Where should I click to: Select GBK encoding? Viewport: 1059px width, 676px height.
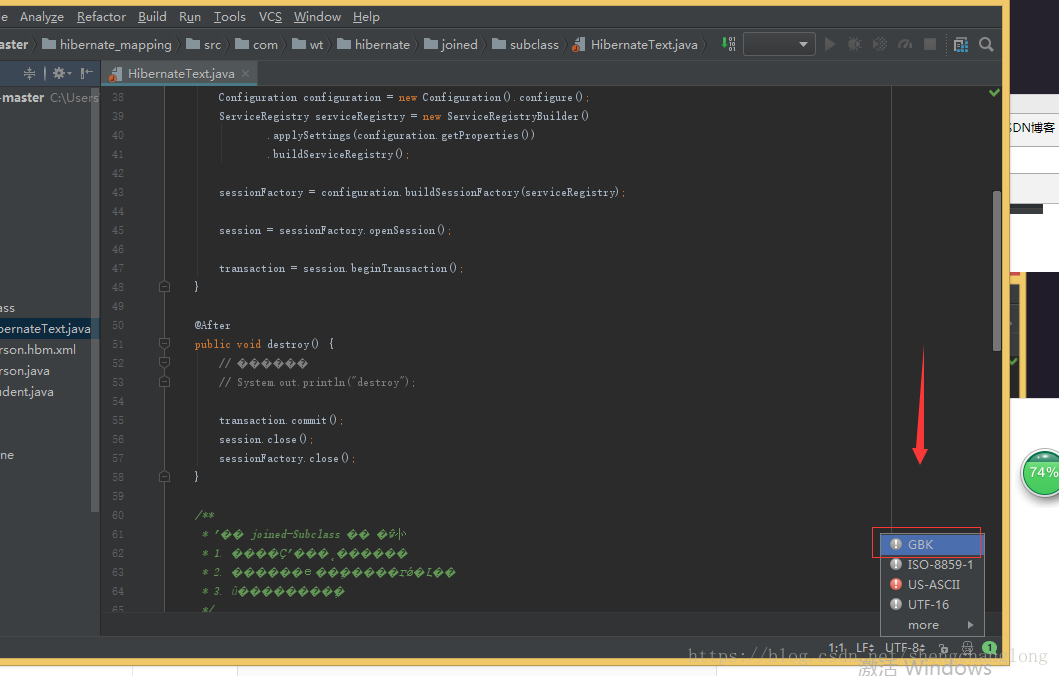click(x=932, y=544)
